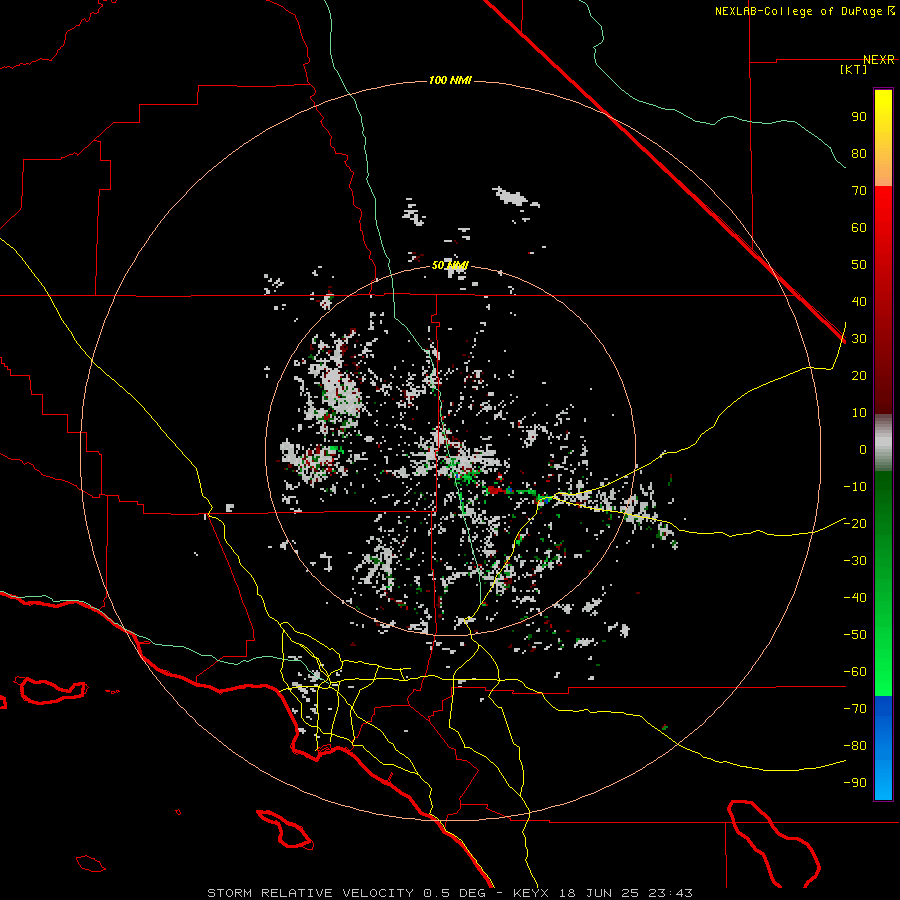Click the NEXR label above the color scale
This screenshot has width=900, height=900.
879,60
